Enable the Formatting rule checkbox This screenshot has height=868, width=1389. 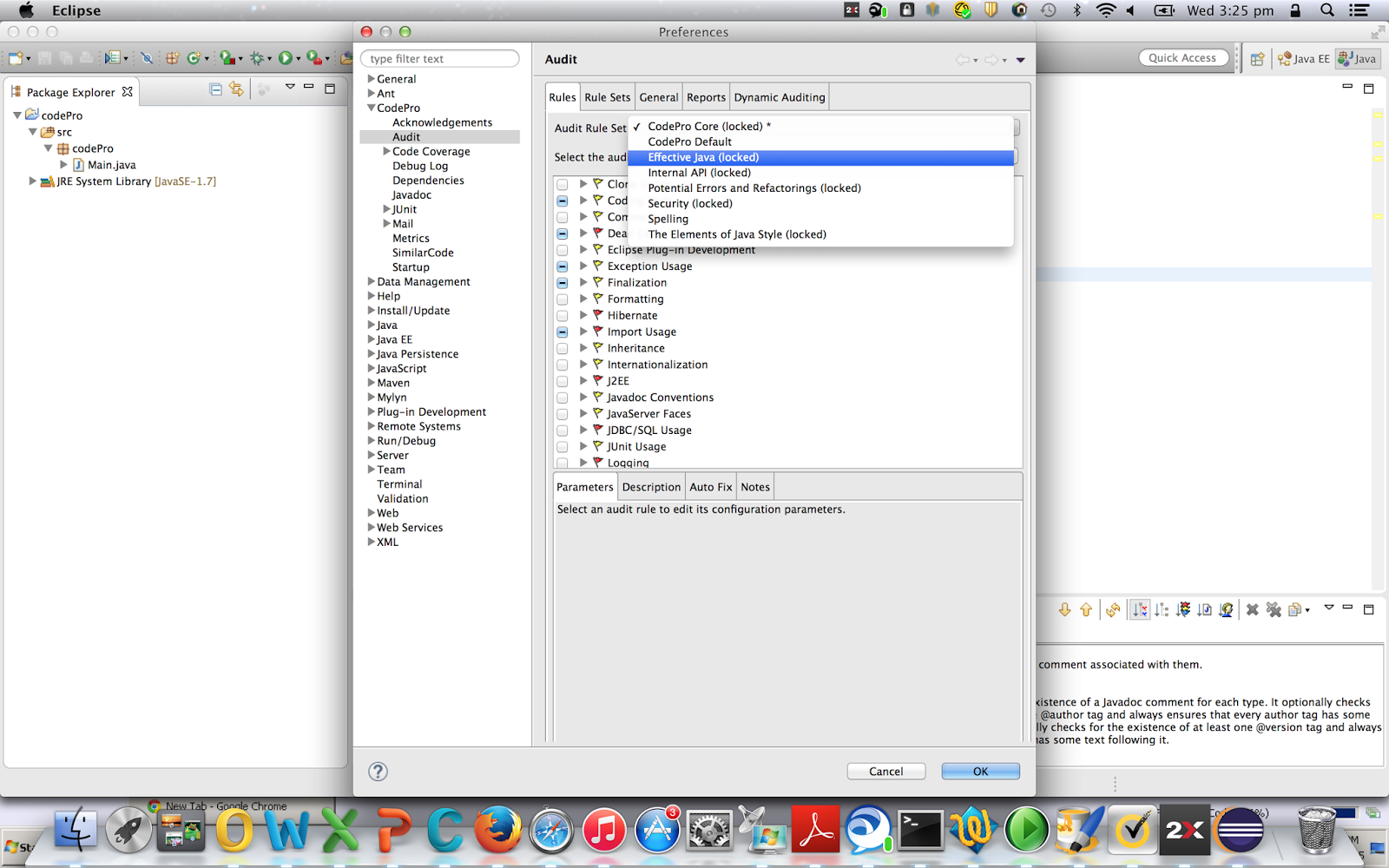[x=563, y=299]
